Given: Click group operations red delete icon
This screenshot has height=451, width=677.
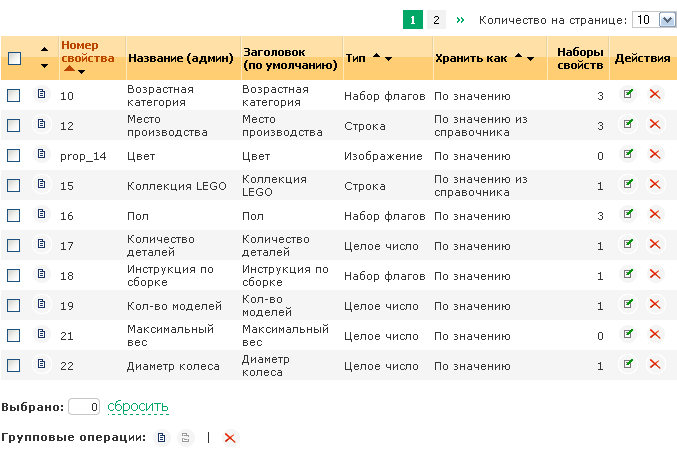Looking at the screenshot, I should pyautogui.click(x=230, y=438).
